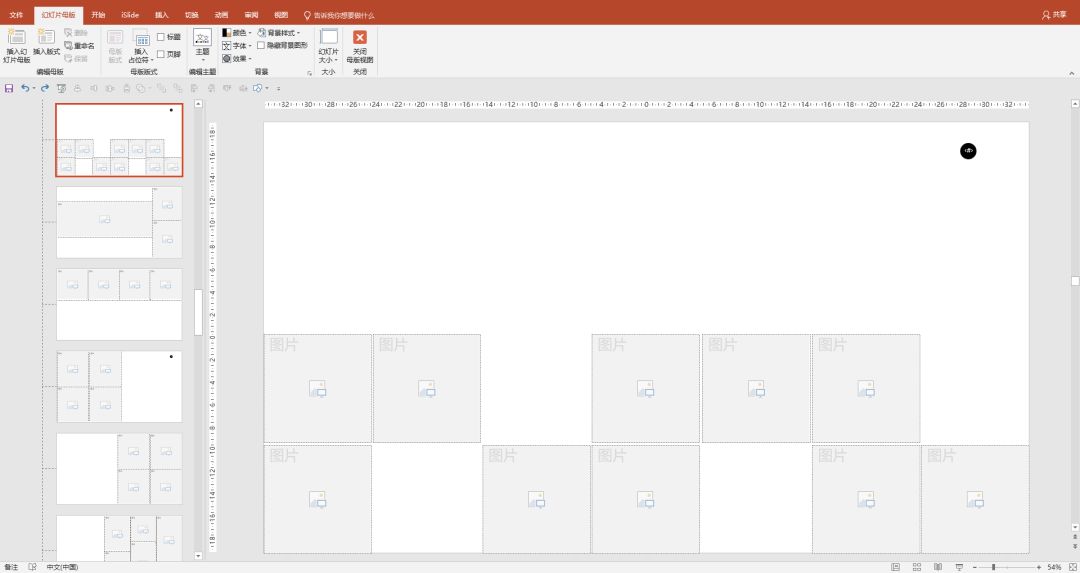This screenshot has height=573, width=1080.
Task: Click the editing area vertical scroll up arrow
Action: click(x=1075, y=104)
